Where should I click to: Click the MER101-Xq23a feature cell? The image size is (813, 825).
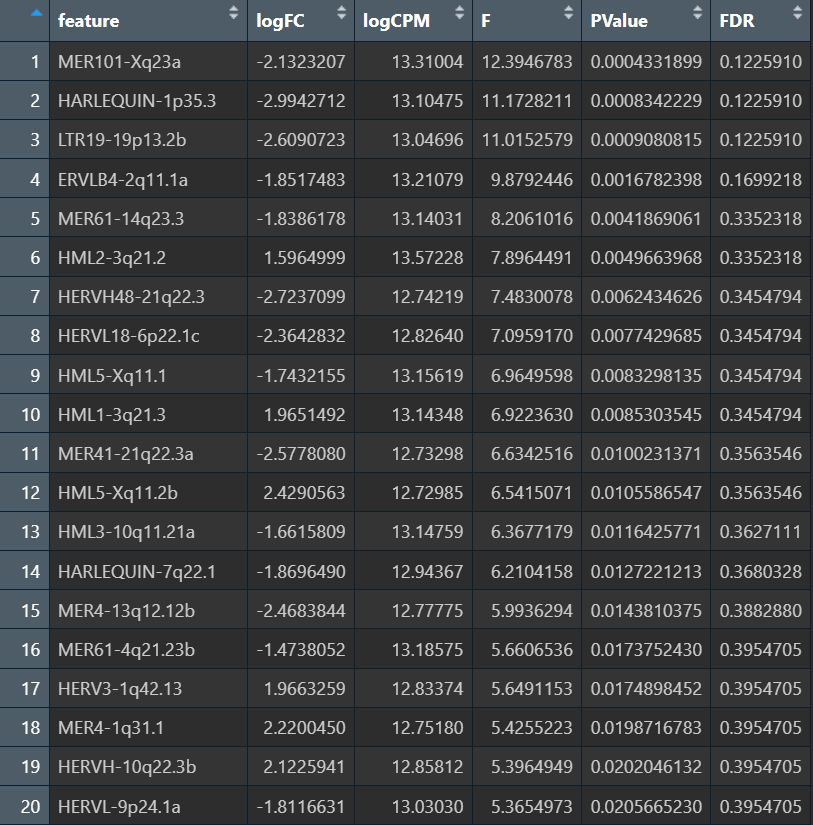[x=119, y=62]
